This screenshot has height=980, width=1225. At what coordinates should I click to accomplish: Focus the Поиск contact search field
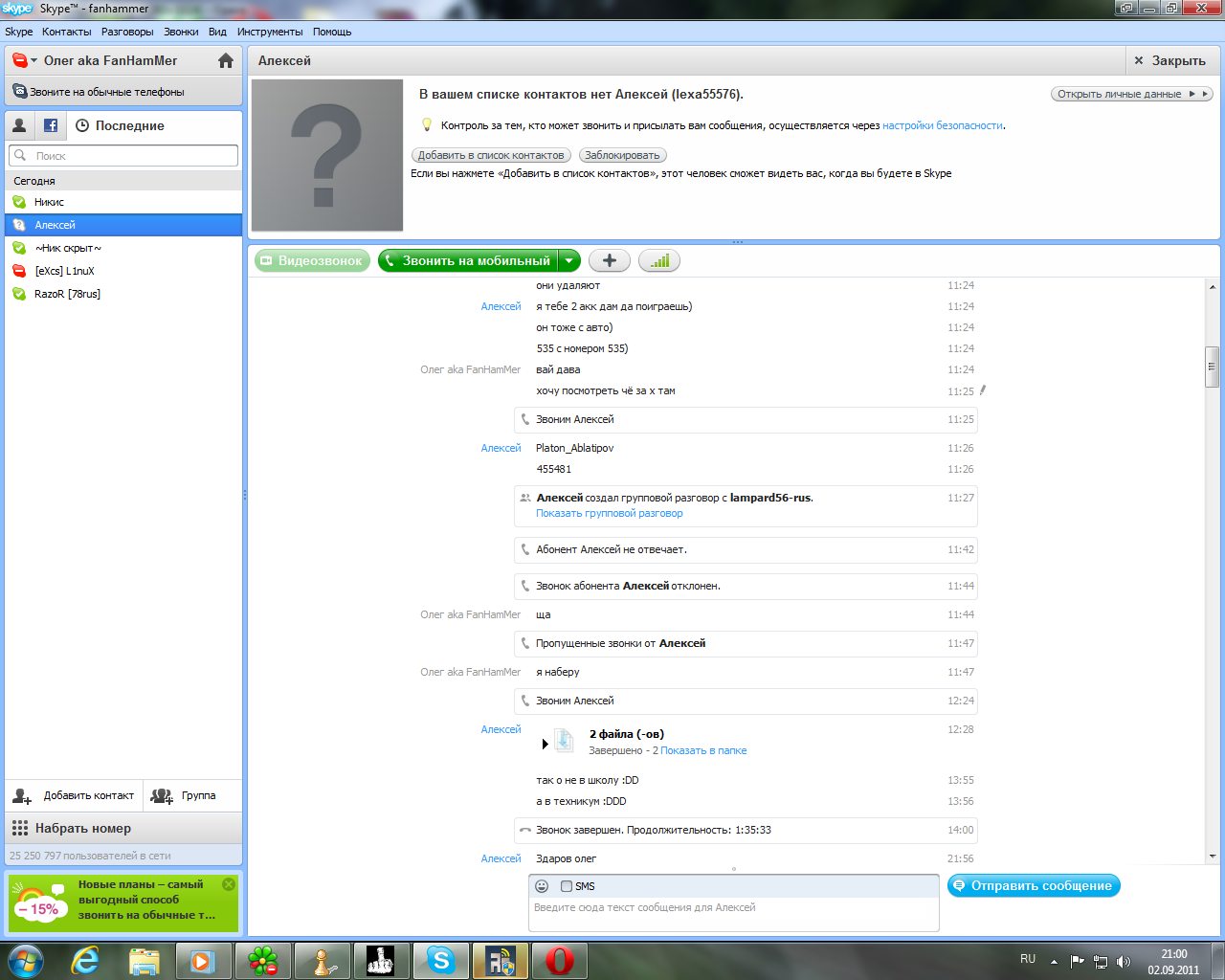[123, 155]
